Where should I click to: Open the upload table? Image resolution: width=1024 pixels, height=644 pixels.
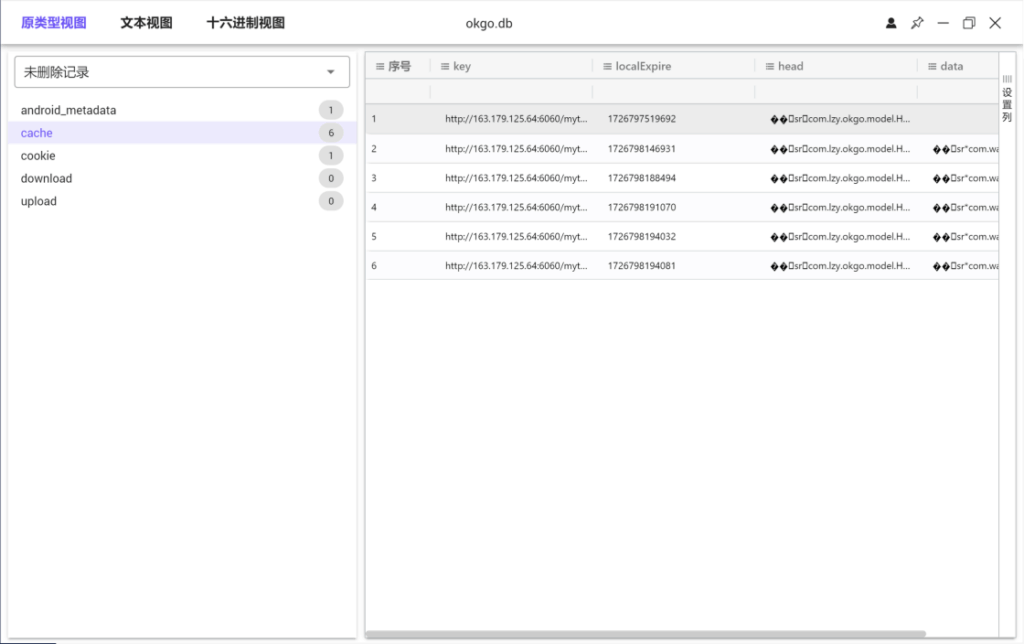coord(39,202)
